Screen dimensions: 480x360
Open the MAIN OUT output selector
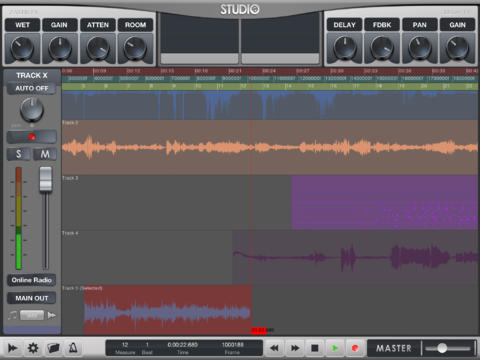click(x=32, y=298)
